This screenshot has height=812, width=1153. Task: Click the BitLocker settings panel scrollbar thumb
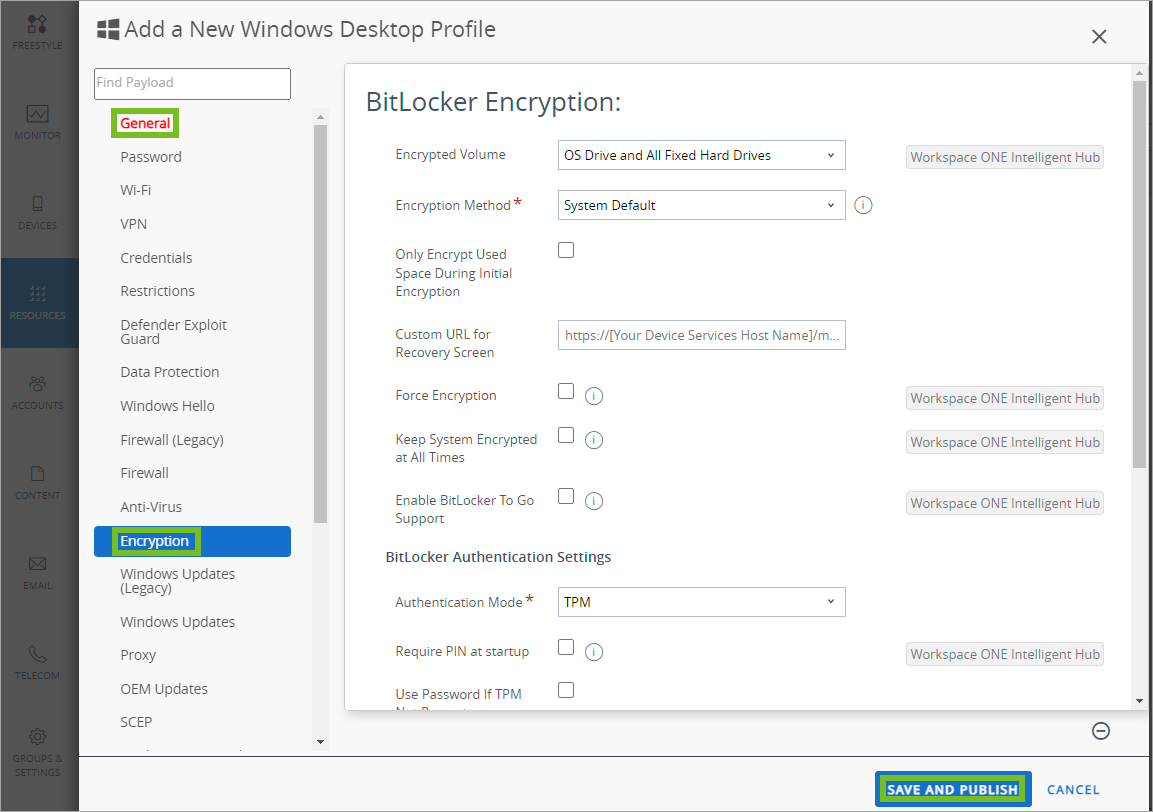coord(1139,274)
